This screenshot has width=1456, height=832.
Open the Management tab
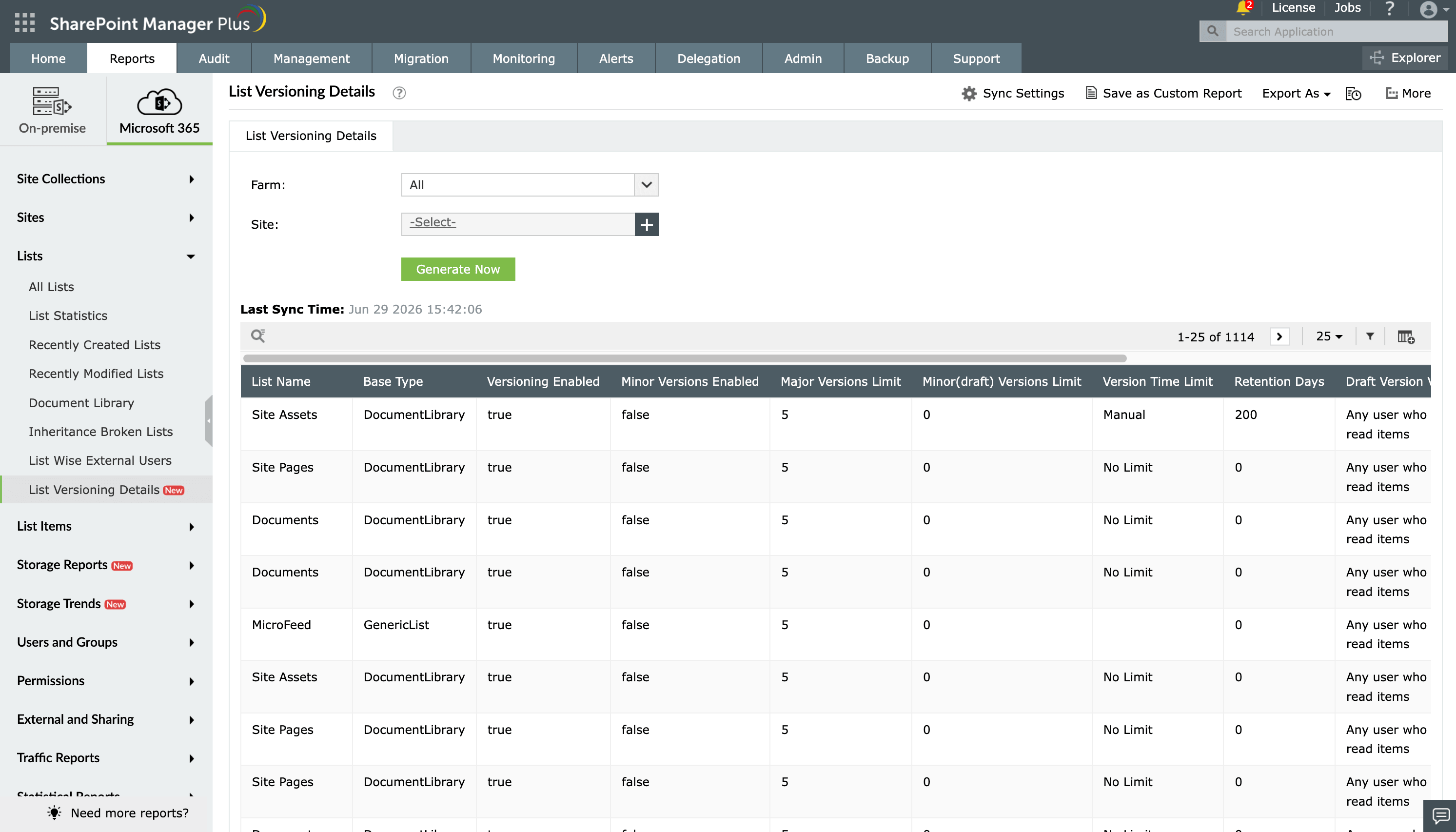311,59
